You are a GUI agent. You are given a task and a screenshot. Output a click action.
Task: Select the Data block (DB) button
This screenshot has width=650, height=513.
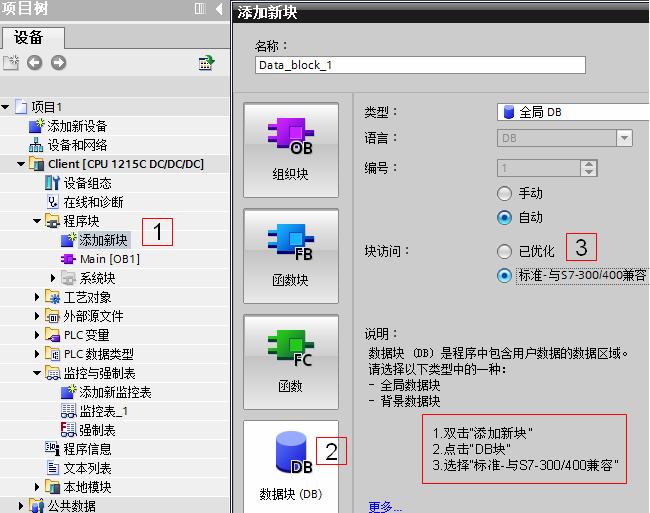291,467
